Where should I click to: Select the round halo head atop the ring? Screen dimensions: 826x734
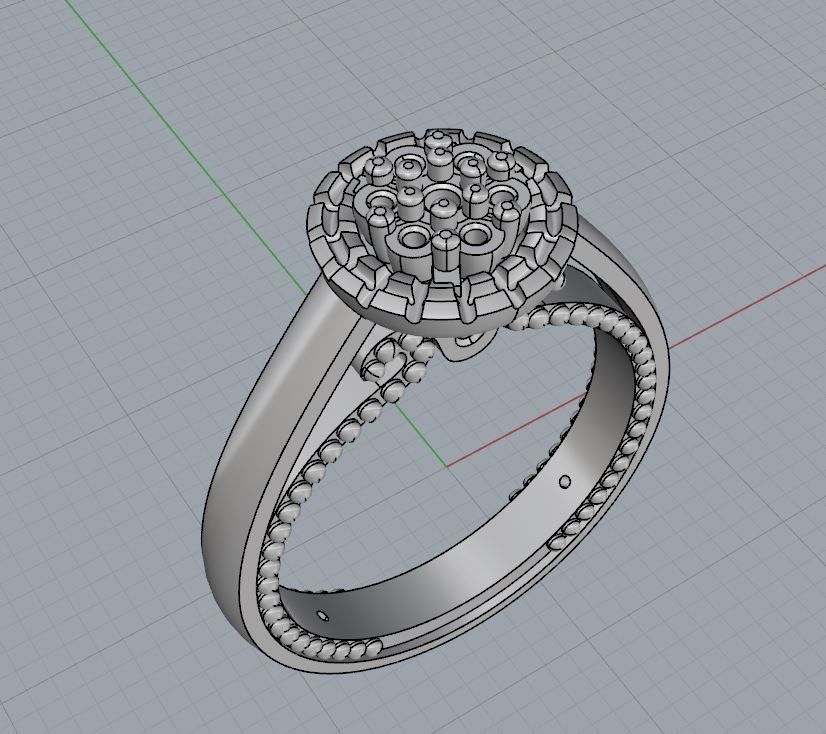[x=442, y=232]
